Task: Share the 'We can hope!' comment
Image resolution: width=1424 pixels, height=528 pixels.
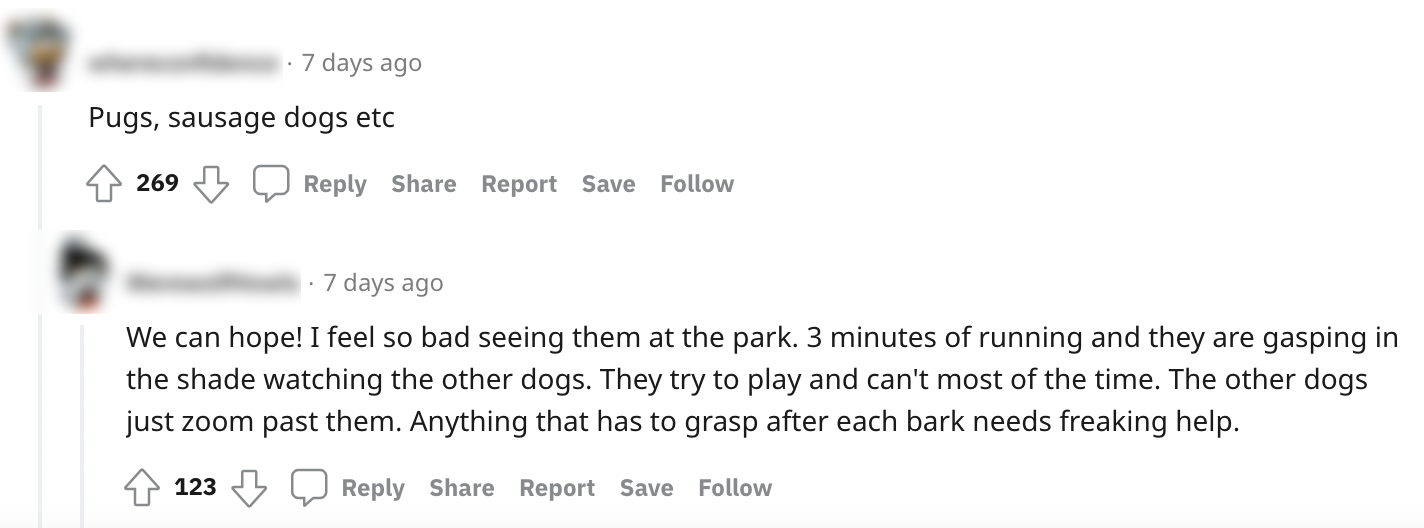Action: tap(462, 488)
